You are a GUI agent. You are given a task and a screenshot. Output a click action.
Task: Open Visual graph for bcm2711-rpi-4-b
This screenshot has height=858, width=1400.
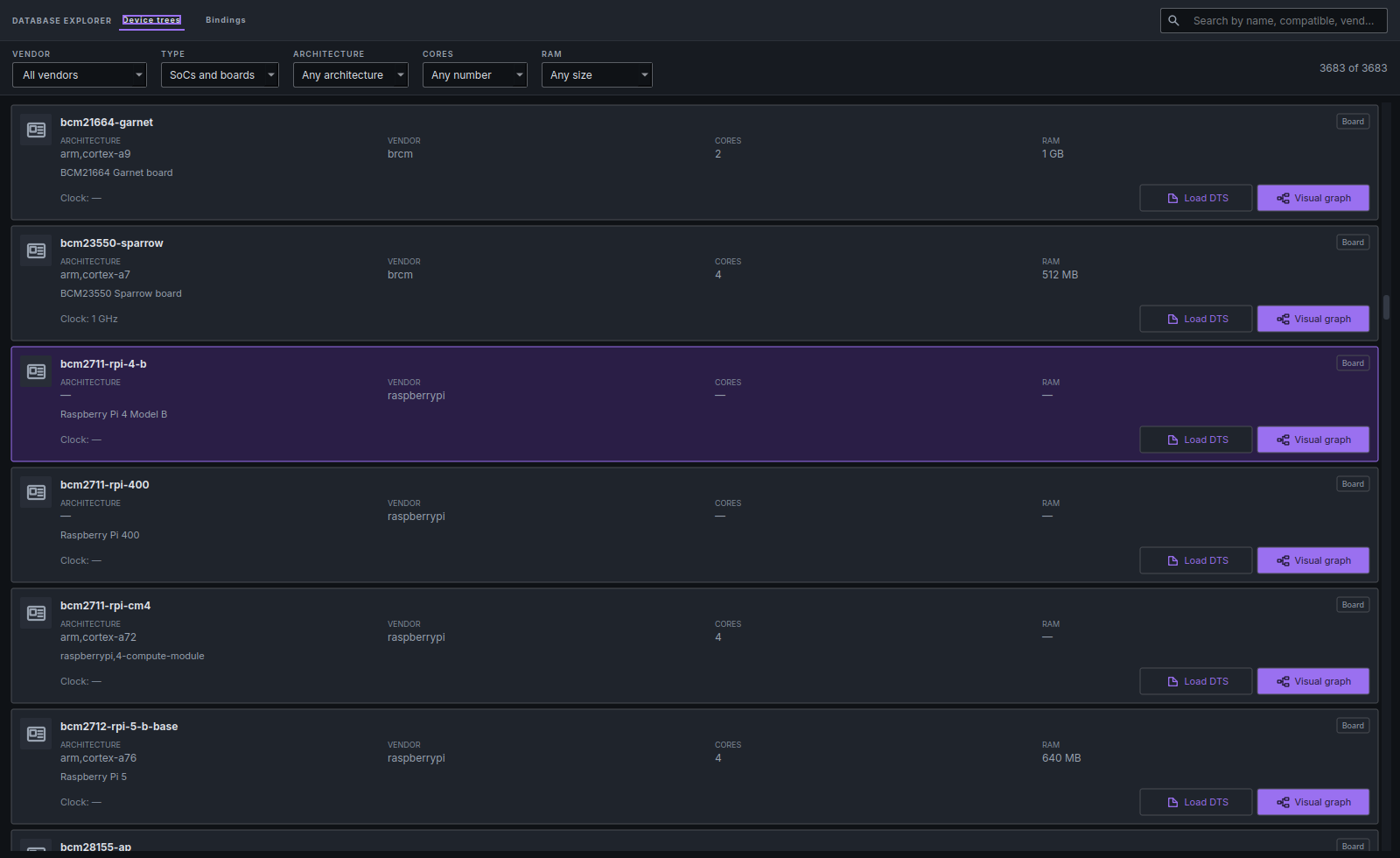tap(1313, 440)
